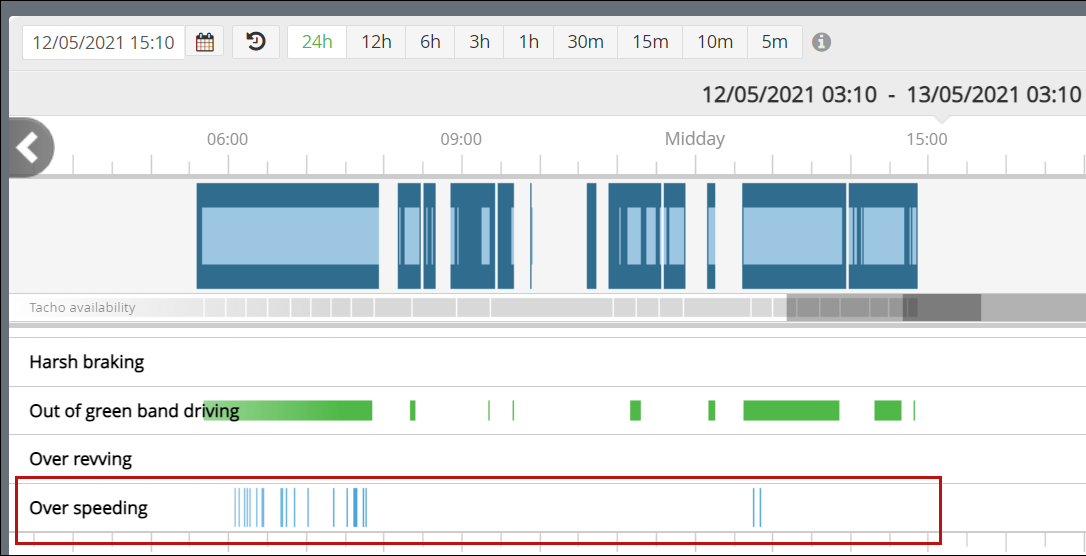Click the grey info icon
This screenshot has width=1086, height=556.
coord(821,42)
